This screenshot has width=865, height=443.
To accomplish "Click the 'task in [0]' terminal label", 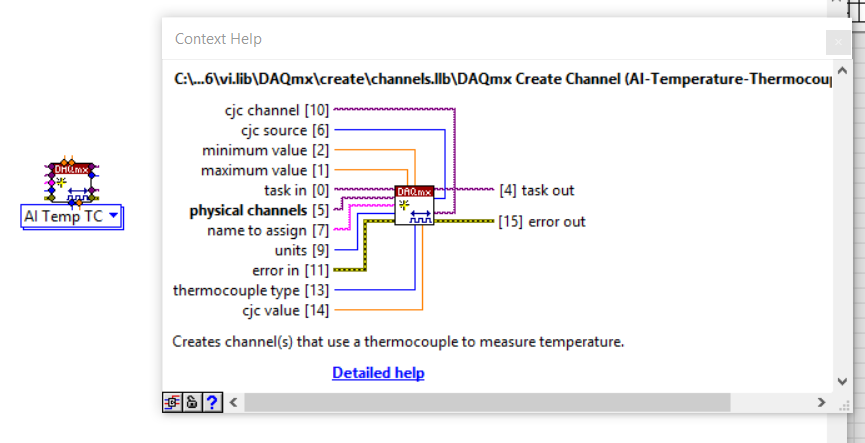I will tap(297, 190).
